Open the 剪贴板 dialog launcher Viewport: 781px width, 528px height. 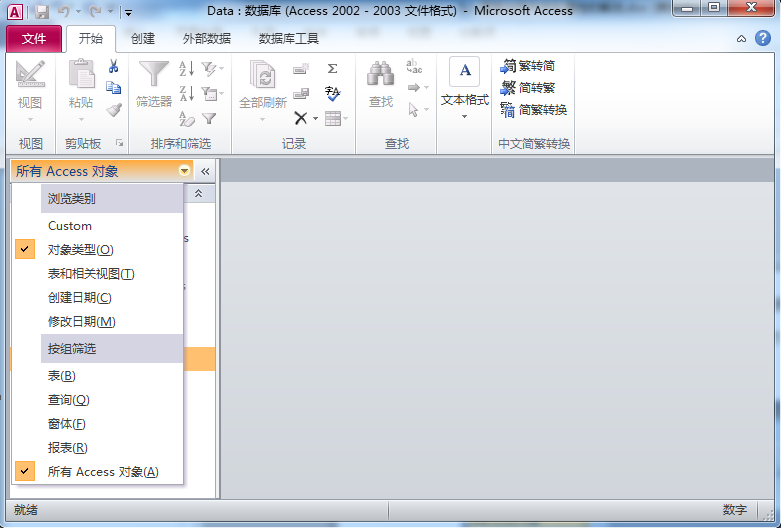tap(120, 143)
